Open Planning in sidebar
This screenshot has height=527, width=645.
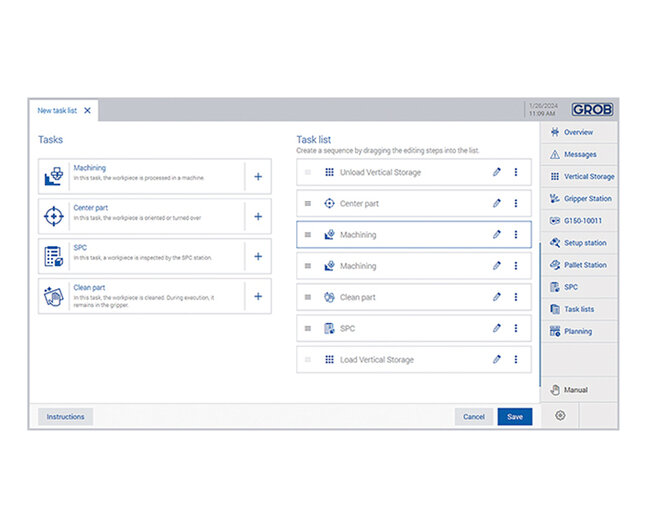click(579, 332)
